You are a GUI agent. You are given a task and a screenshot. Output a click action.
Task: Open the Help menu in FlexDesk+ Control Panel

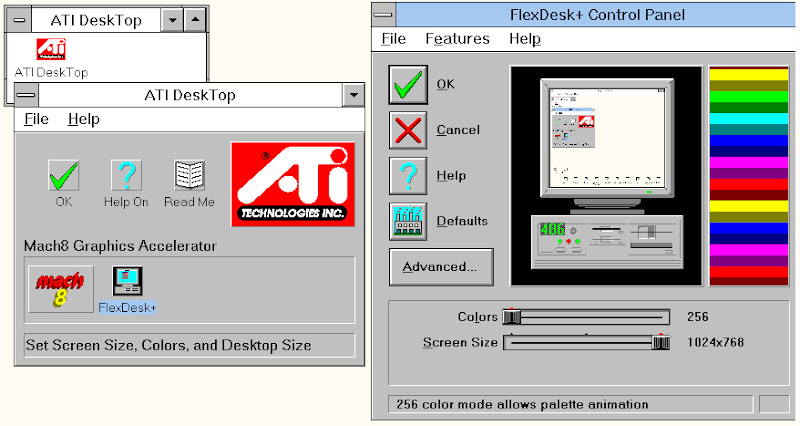[x=525, y=39]
